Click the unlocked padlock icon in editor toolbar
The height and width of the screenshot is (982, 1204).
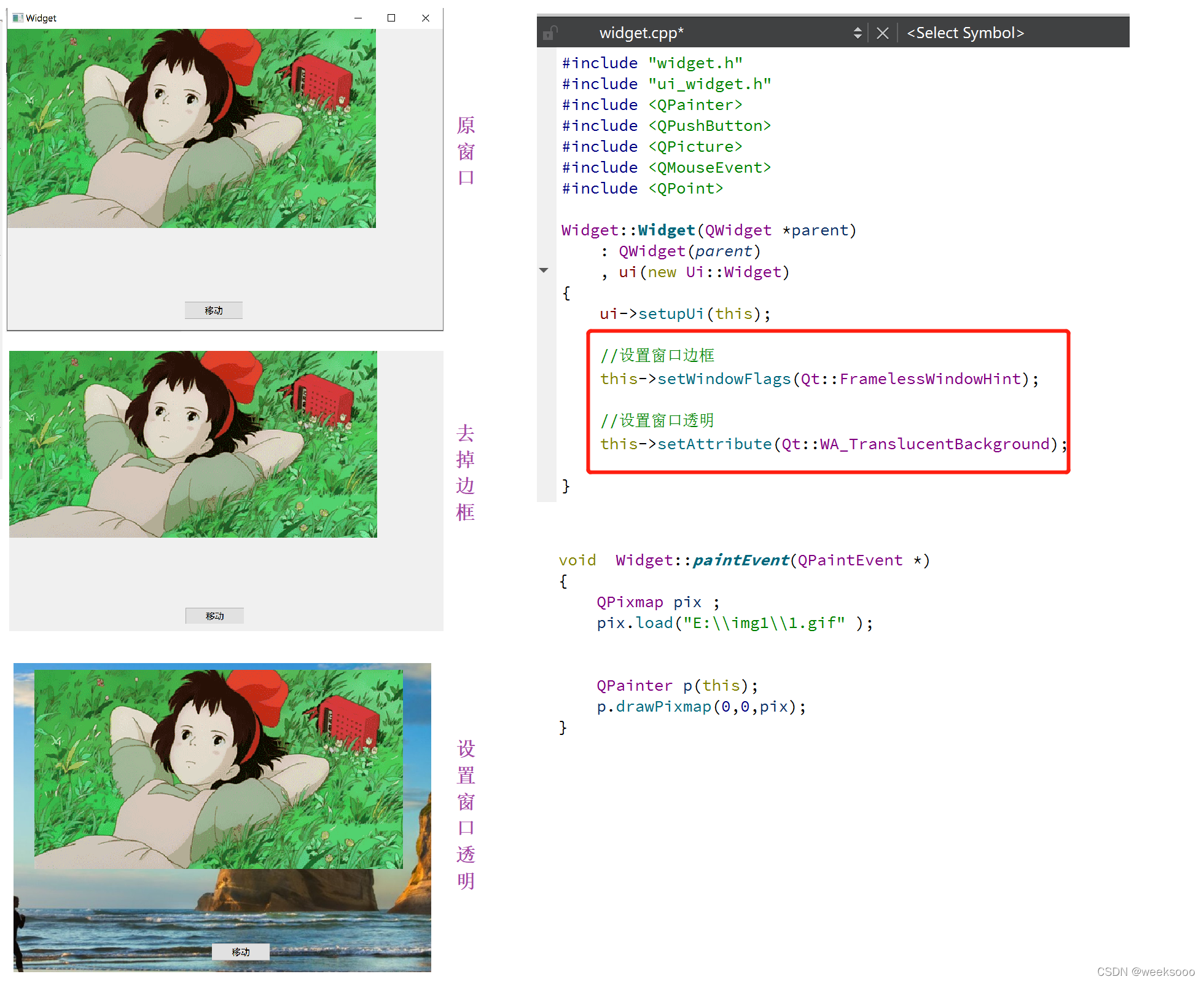point(550,33)
